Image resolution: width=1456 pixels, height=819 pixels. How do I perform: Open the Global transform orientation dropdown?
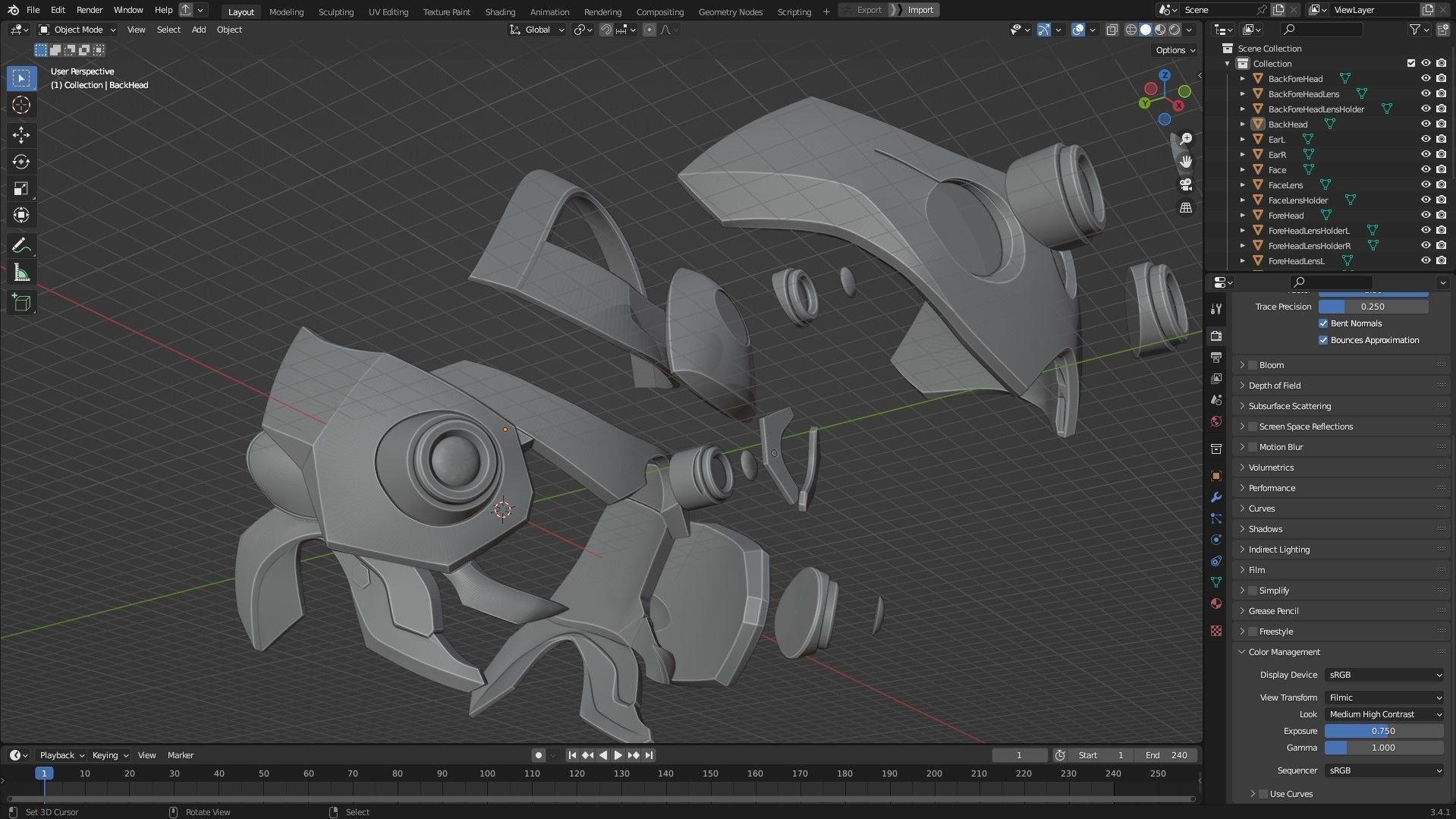(537, 30)
